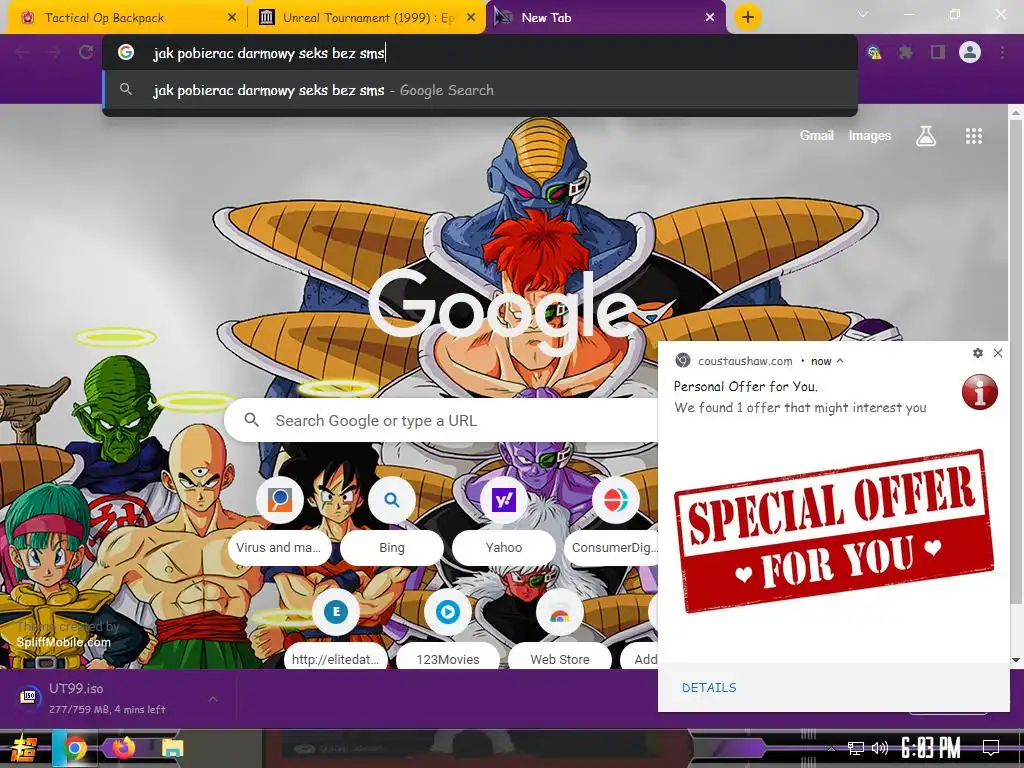Click into the address bar text
This screenshot has width=1024, height=768.
(269, 53)
